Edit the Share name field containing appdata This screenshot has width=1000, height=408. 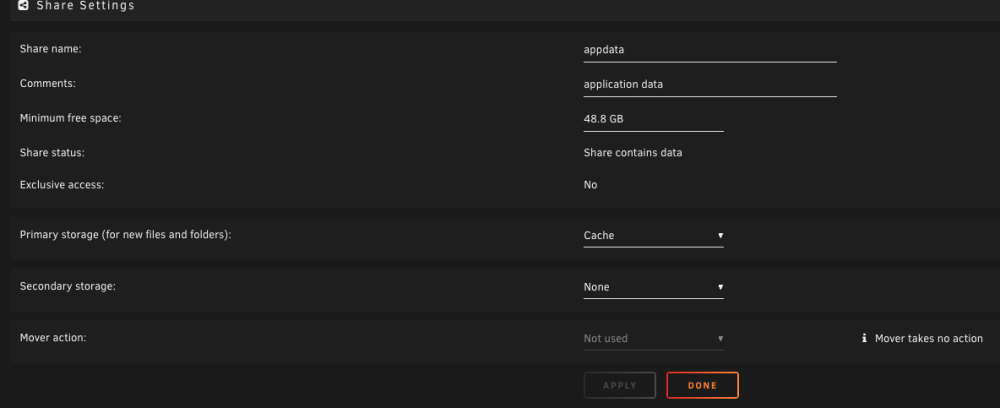pos(710,50)
